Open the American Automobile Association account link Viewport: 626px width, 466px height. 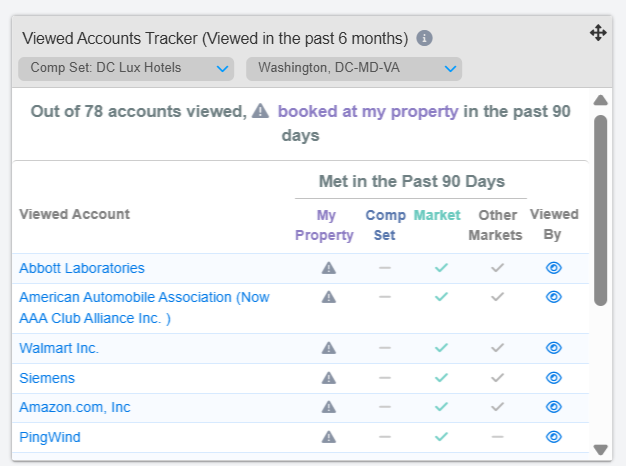[144, 307]
